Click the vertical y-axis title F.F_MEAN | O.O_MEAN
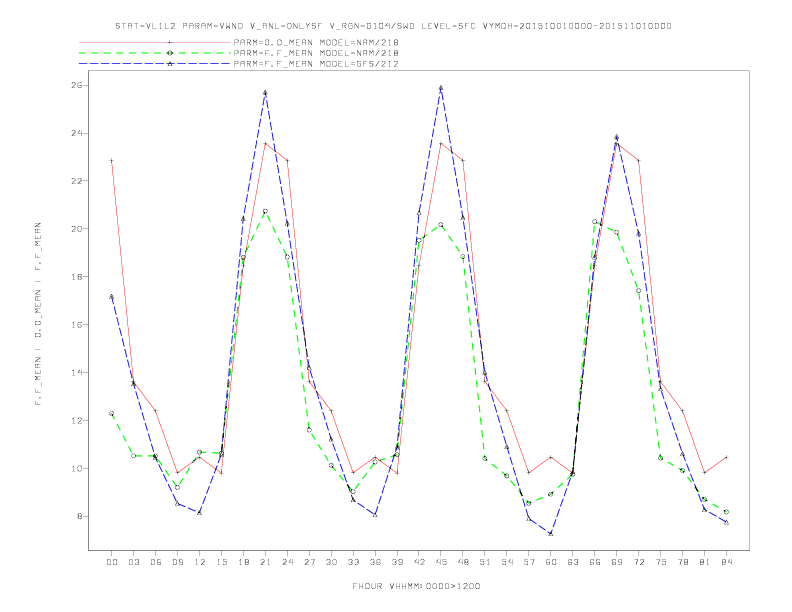792x612 pixels. [38, 314]
